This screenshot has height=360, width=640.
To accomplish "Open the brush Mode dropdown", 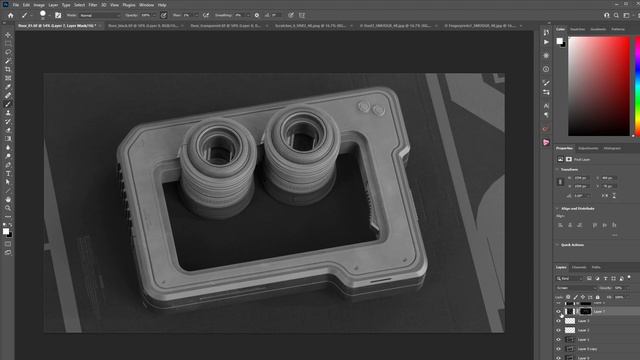I will (x=100, y=16).
